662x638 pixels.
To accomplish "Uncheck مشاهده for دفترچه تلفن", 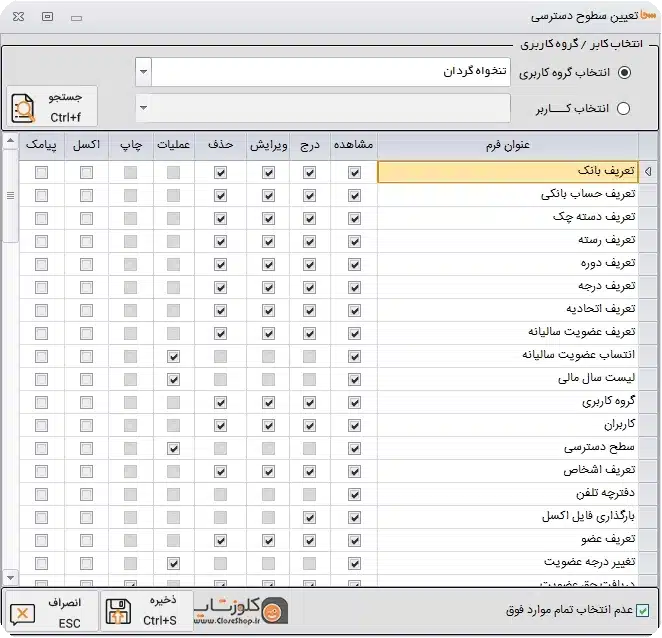I will point(354,494).
